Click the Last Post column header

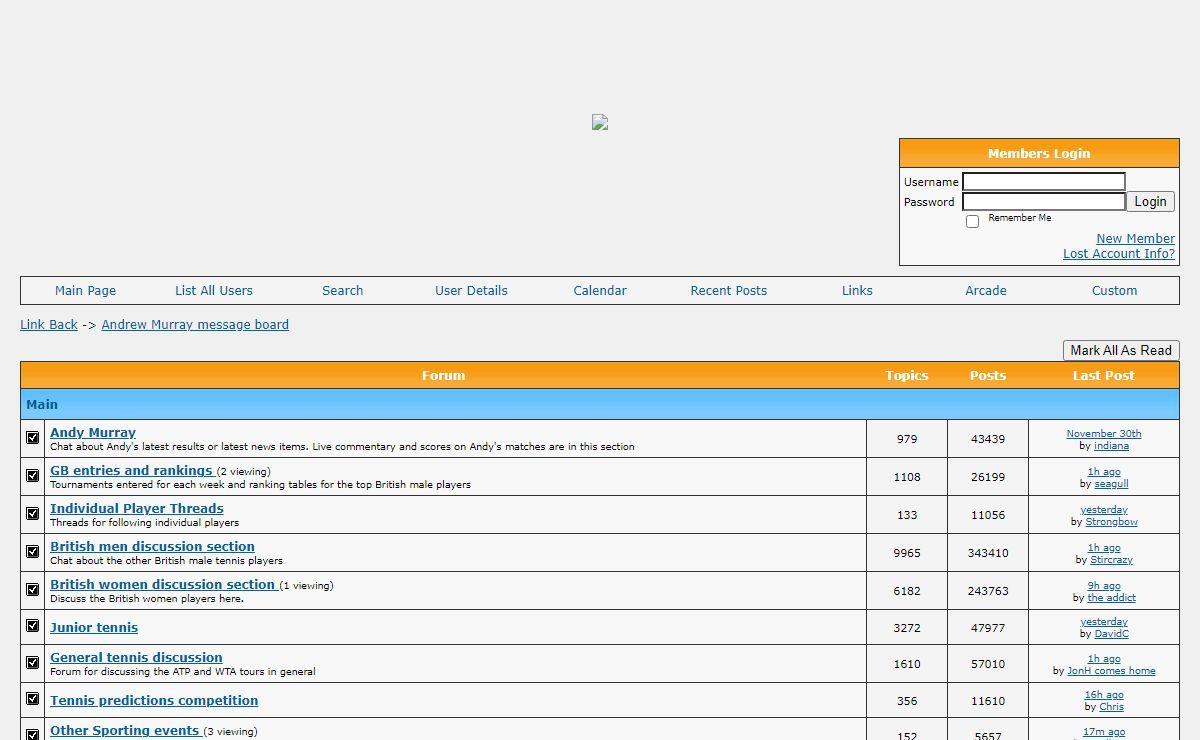point(1104,375)
